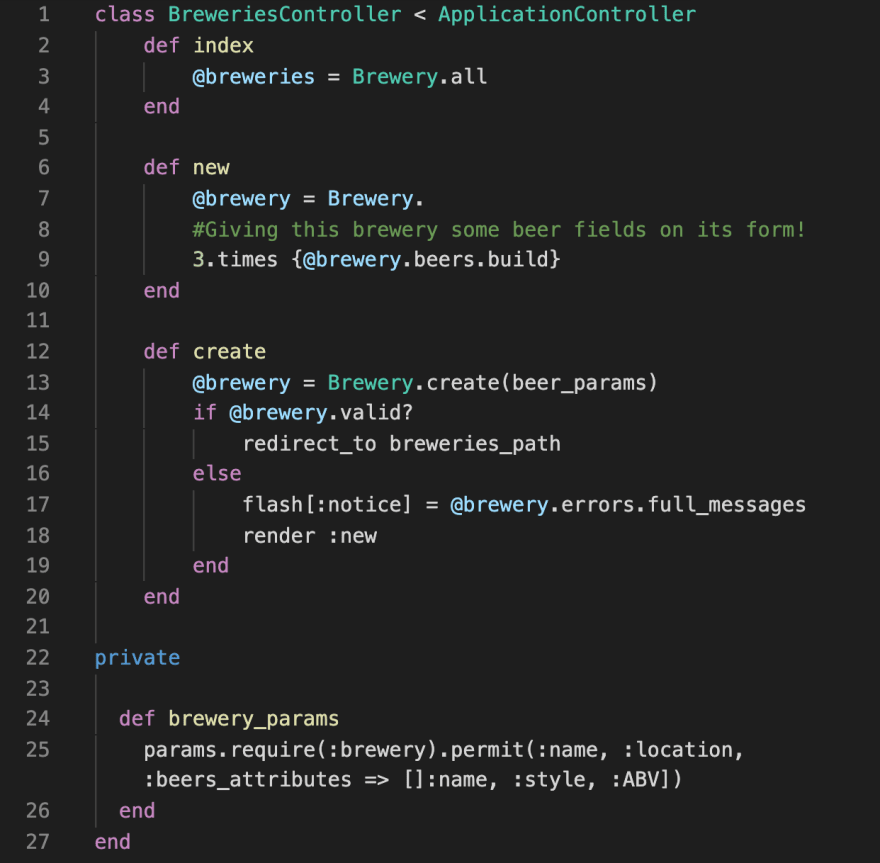Click the end keyword on line 20
Viewport: 880px width, 863px height.
click(162, 596)
